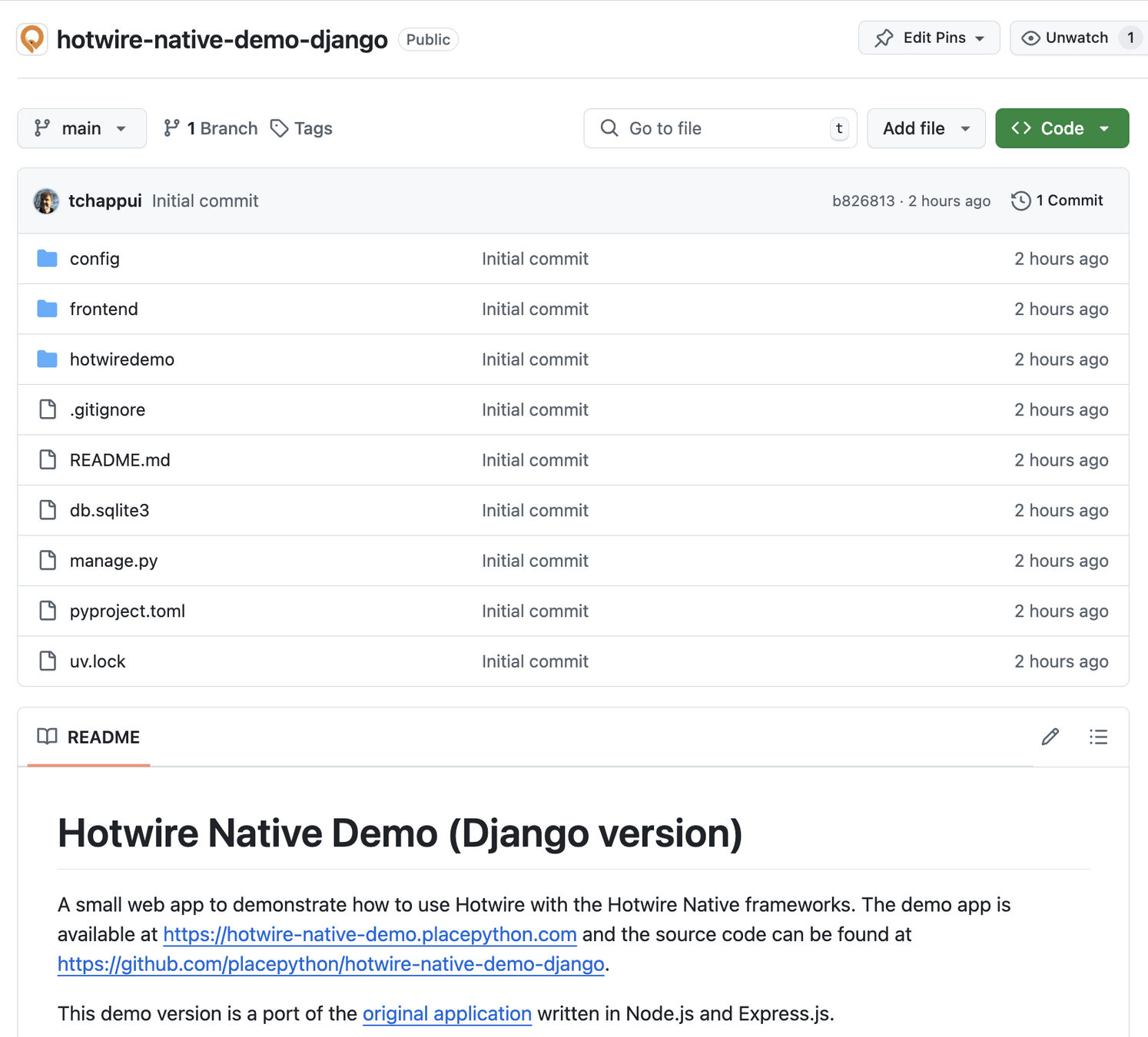The width and height of the screenshot is (1148, 1037).
Task: Open the manage.py file
Action: pos(114,561)
